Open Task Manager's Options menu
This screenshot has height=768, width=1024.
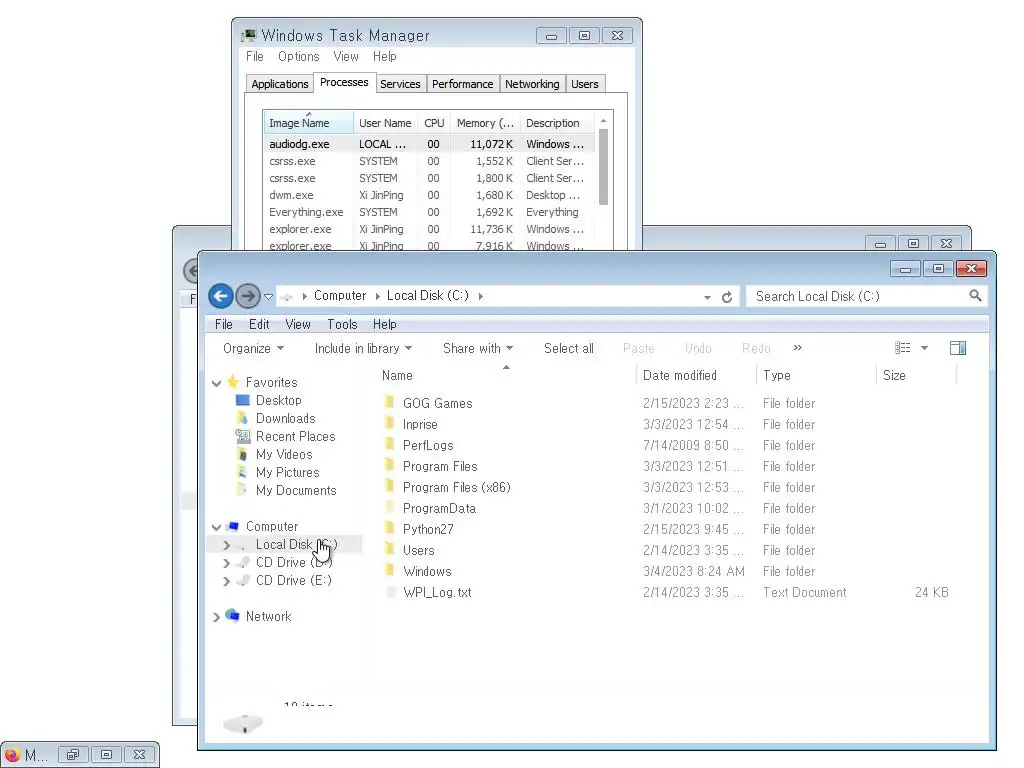(298, 57)
